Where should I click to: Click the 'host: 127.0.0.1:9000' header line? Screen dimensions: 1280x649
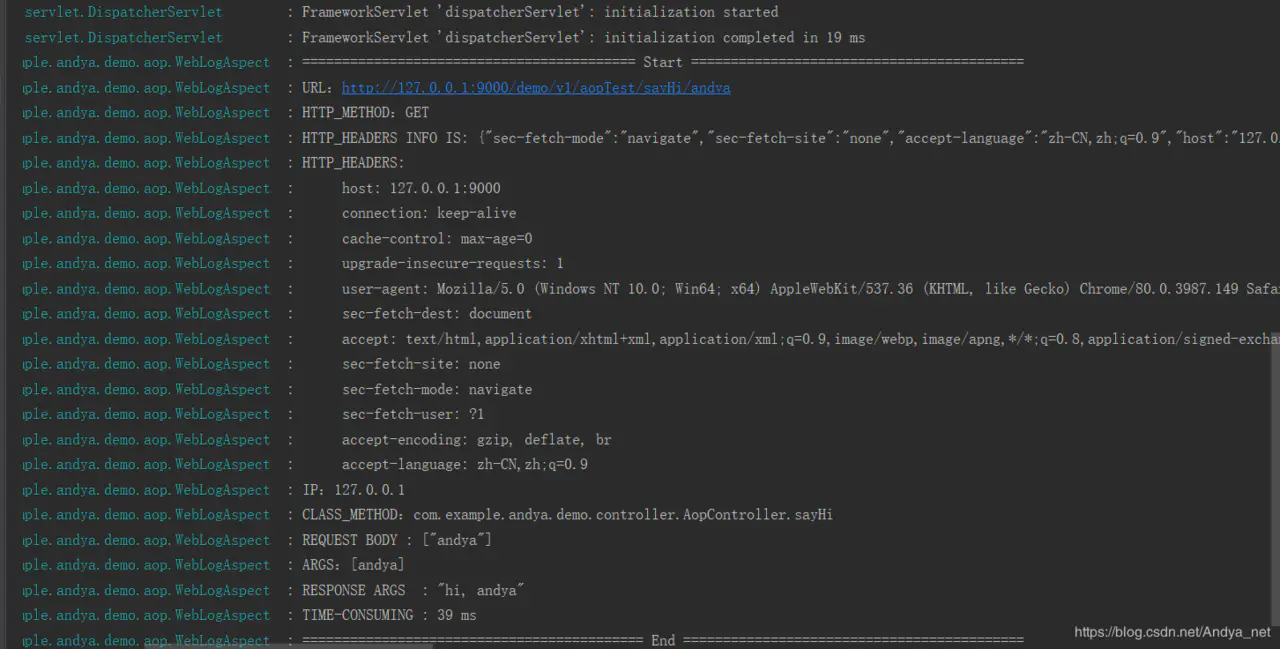tap(421, 188)
